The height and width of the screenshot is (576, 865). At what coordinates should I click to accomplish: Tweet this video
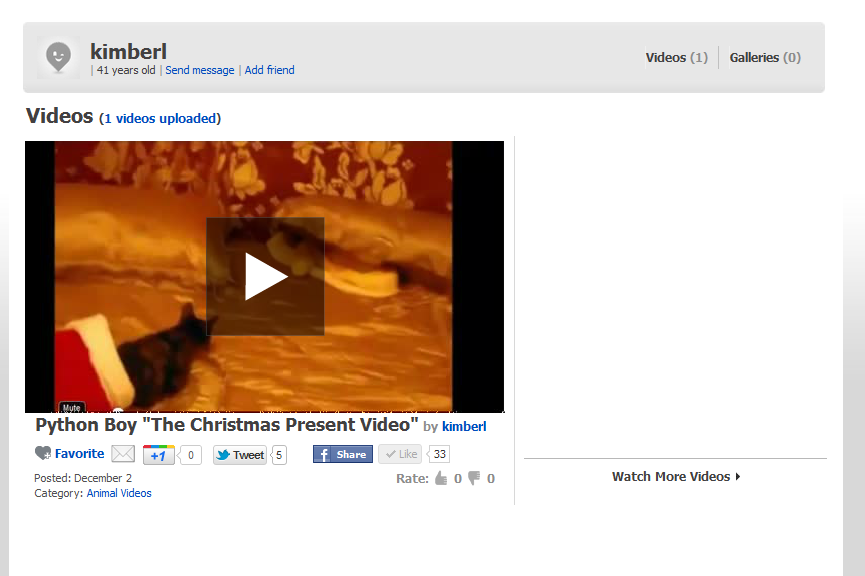[x=240, y=455]
